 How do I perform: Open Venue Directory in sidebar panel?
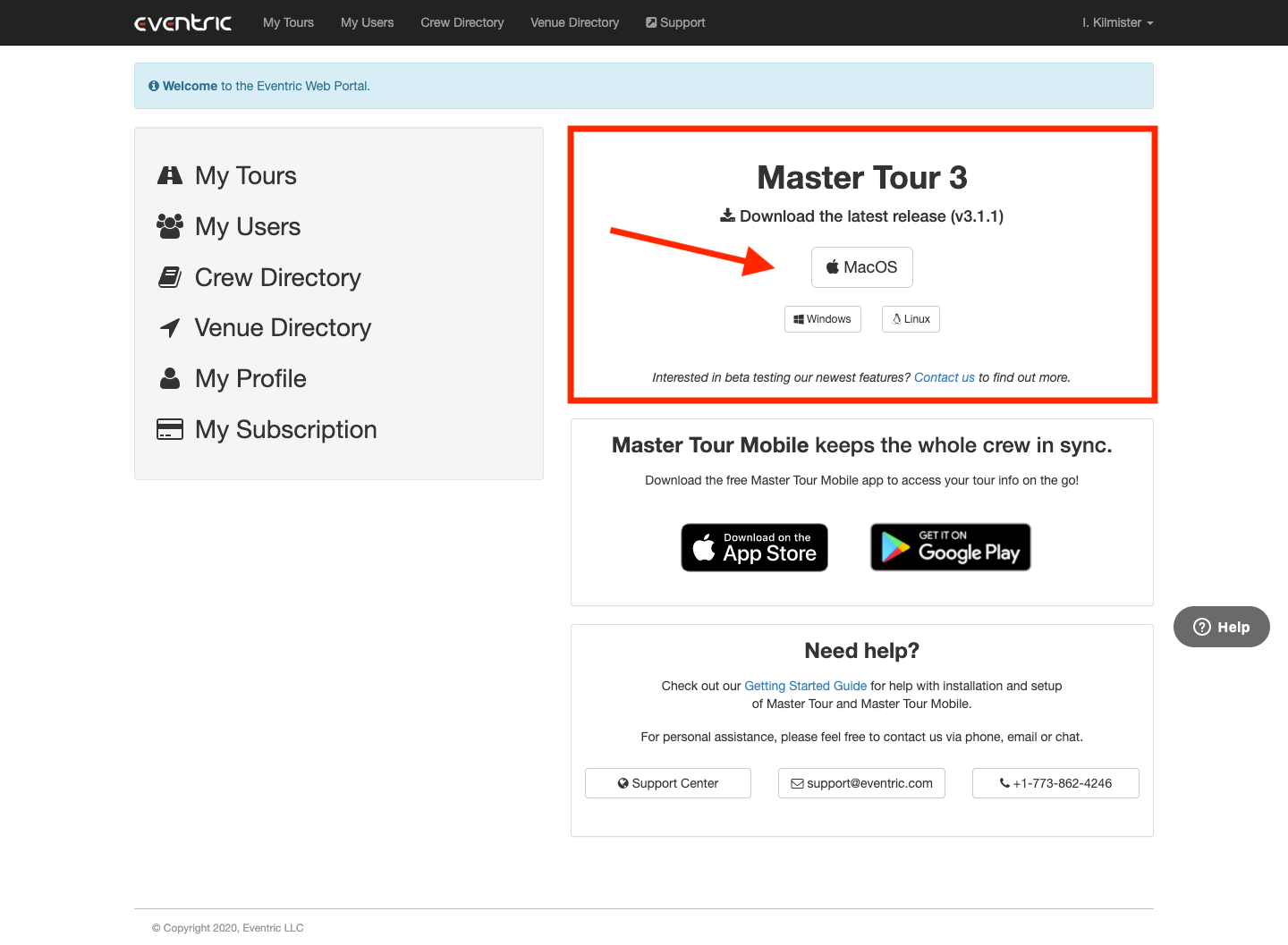tap(283, 328)
